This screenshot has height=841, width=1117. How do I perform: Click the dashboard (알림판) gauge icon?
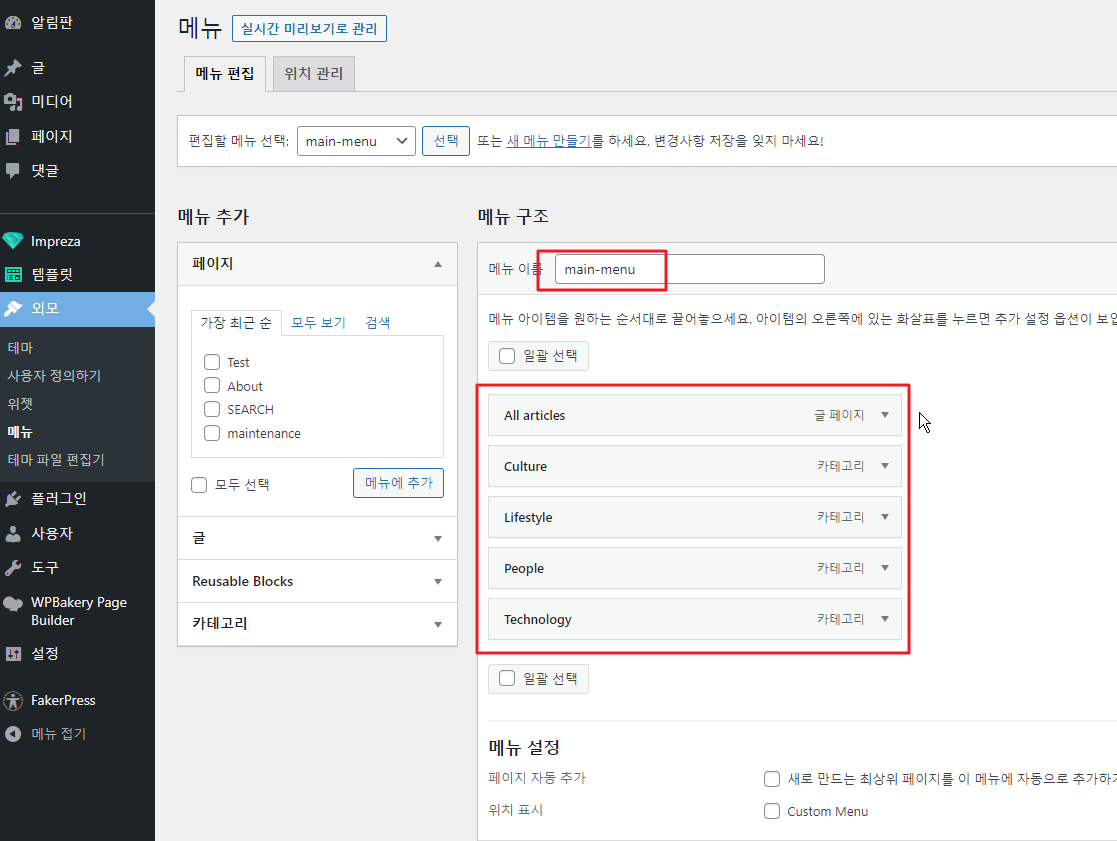(x=13, y=23)
